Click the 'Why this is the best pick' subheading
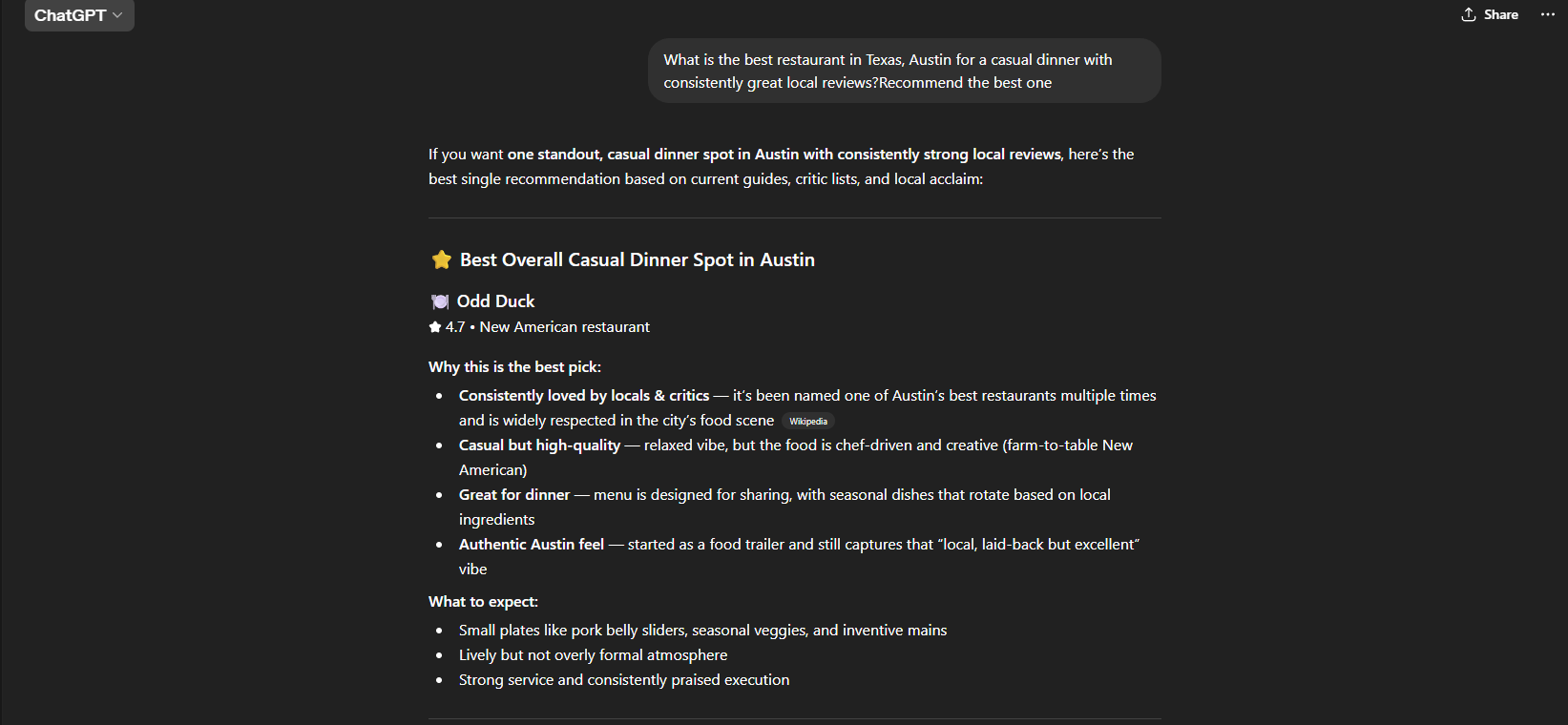The image size is (1568, 725). (x=514, y=367)
